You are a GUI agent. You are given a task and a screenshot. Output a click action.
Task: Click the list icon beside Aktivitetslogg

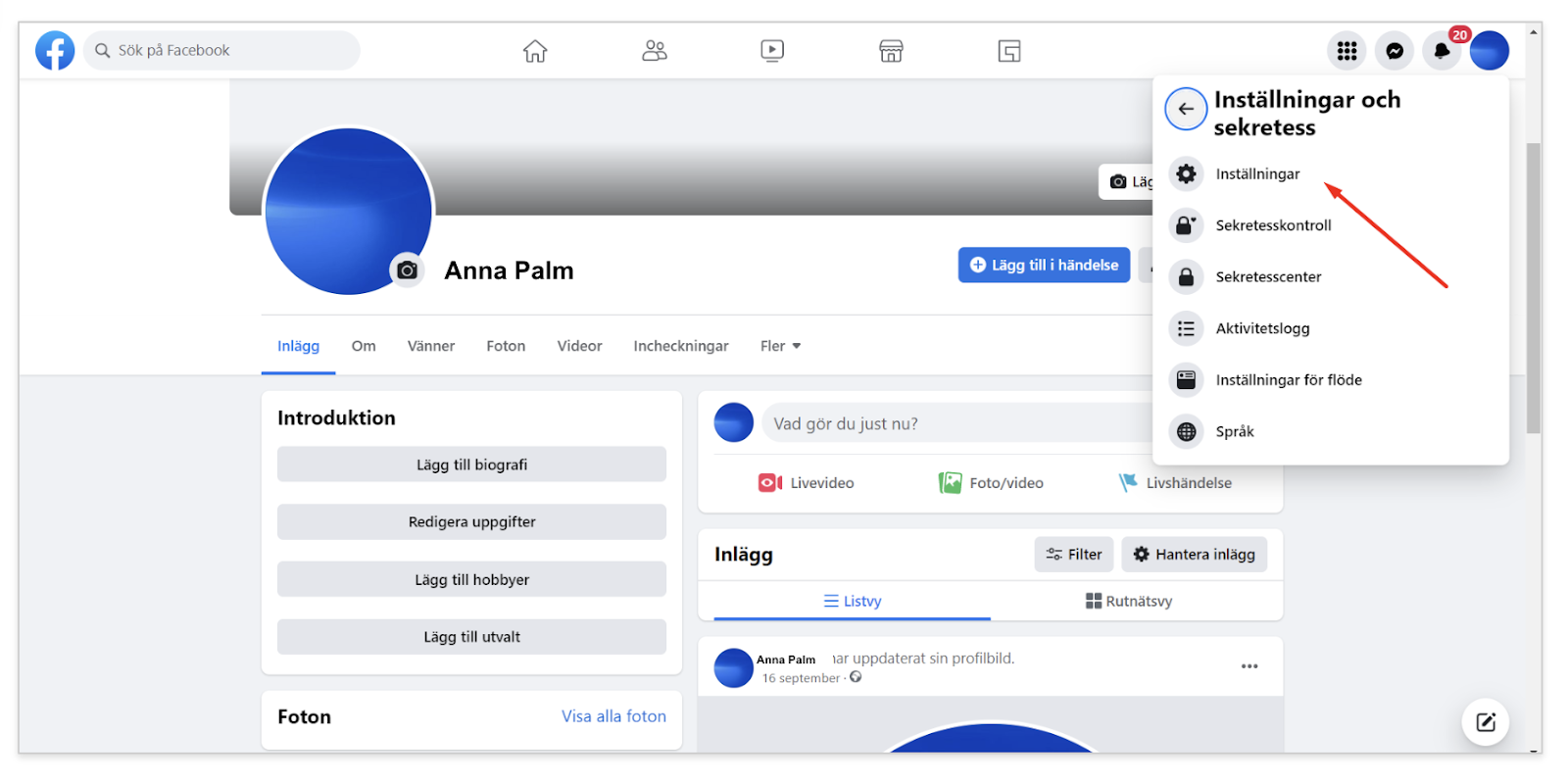1186,328
